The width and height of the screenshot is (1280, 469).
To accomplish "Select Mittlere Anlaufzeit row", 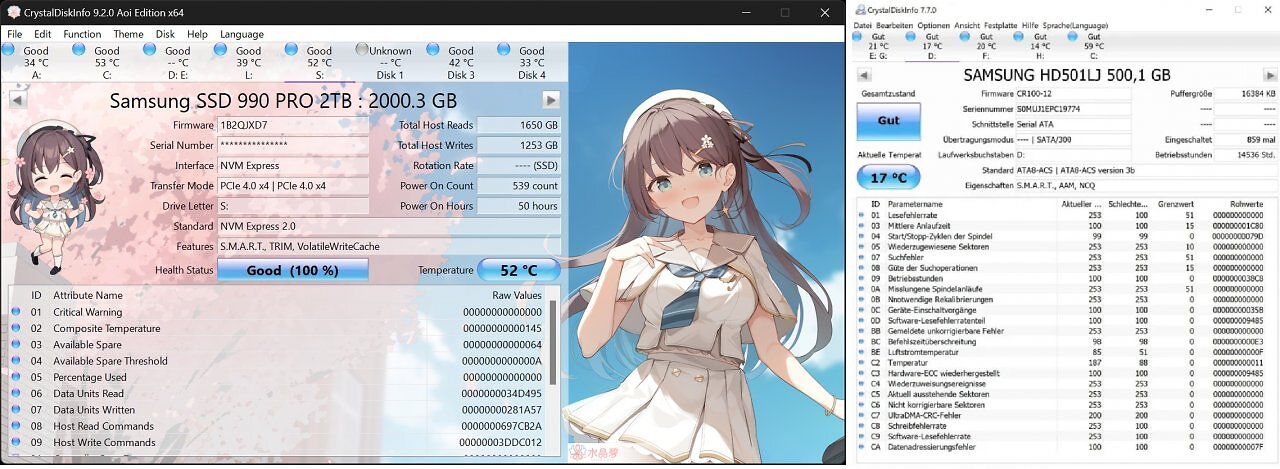I will [1062, 226].
